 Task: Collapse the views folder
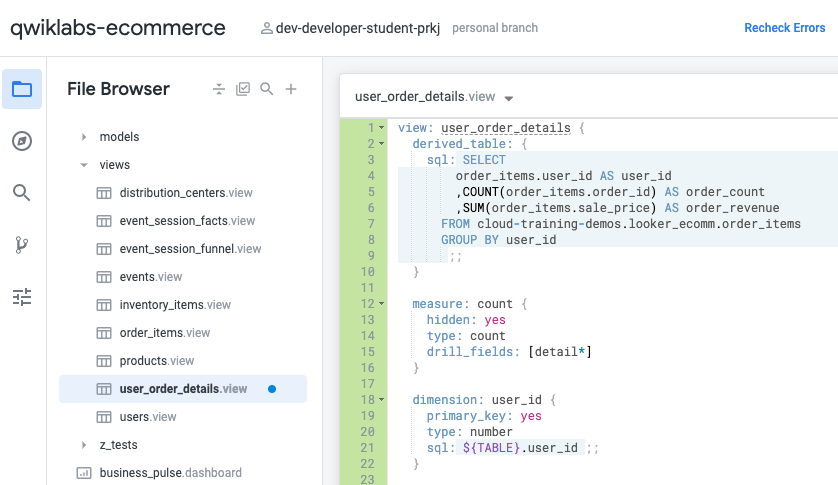(84, 165)
